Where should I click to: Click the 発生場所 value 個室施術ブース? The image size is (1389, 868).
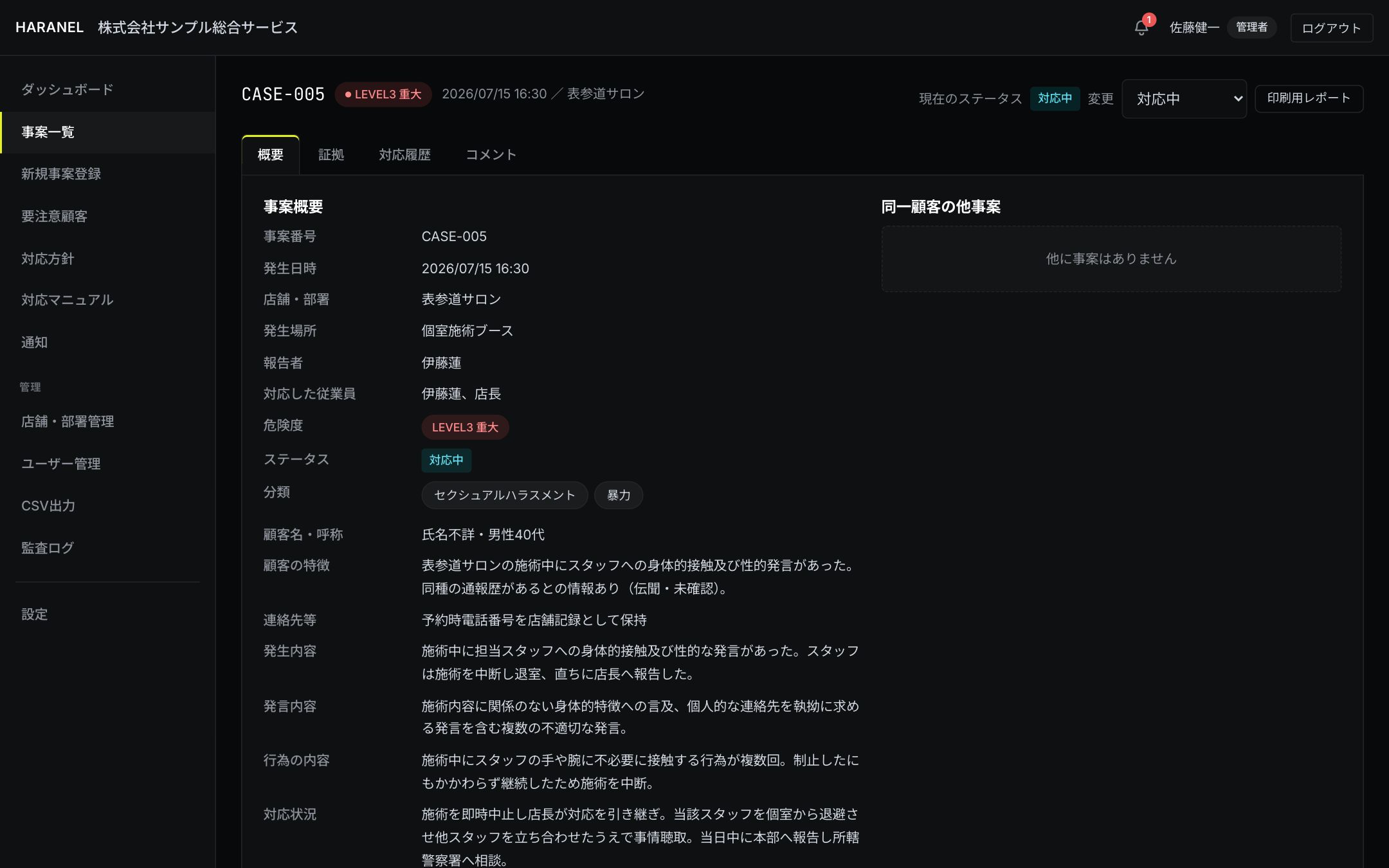pyautogui.click(x=468, y=331)
